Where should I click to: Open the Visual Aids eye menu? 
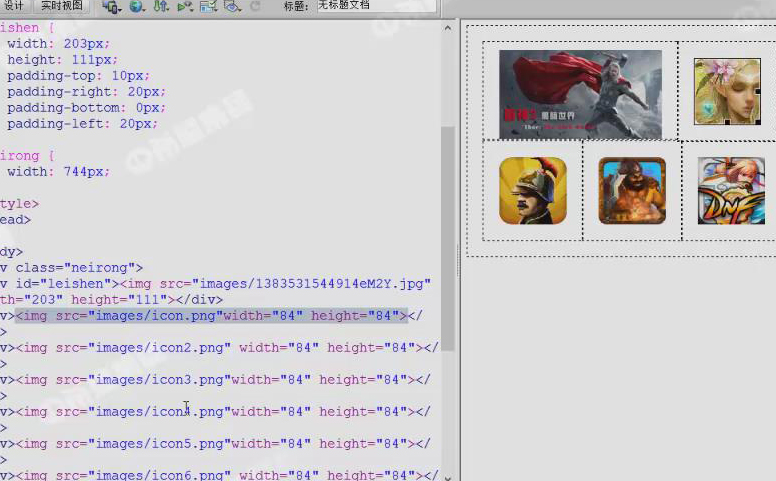pos(232,6)
